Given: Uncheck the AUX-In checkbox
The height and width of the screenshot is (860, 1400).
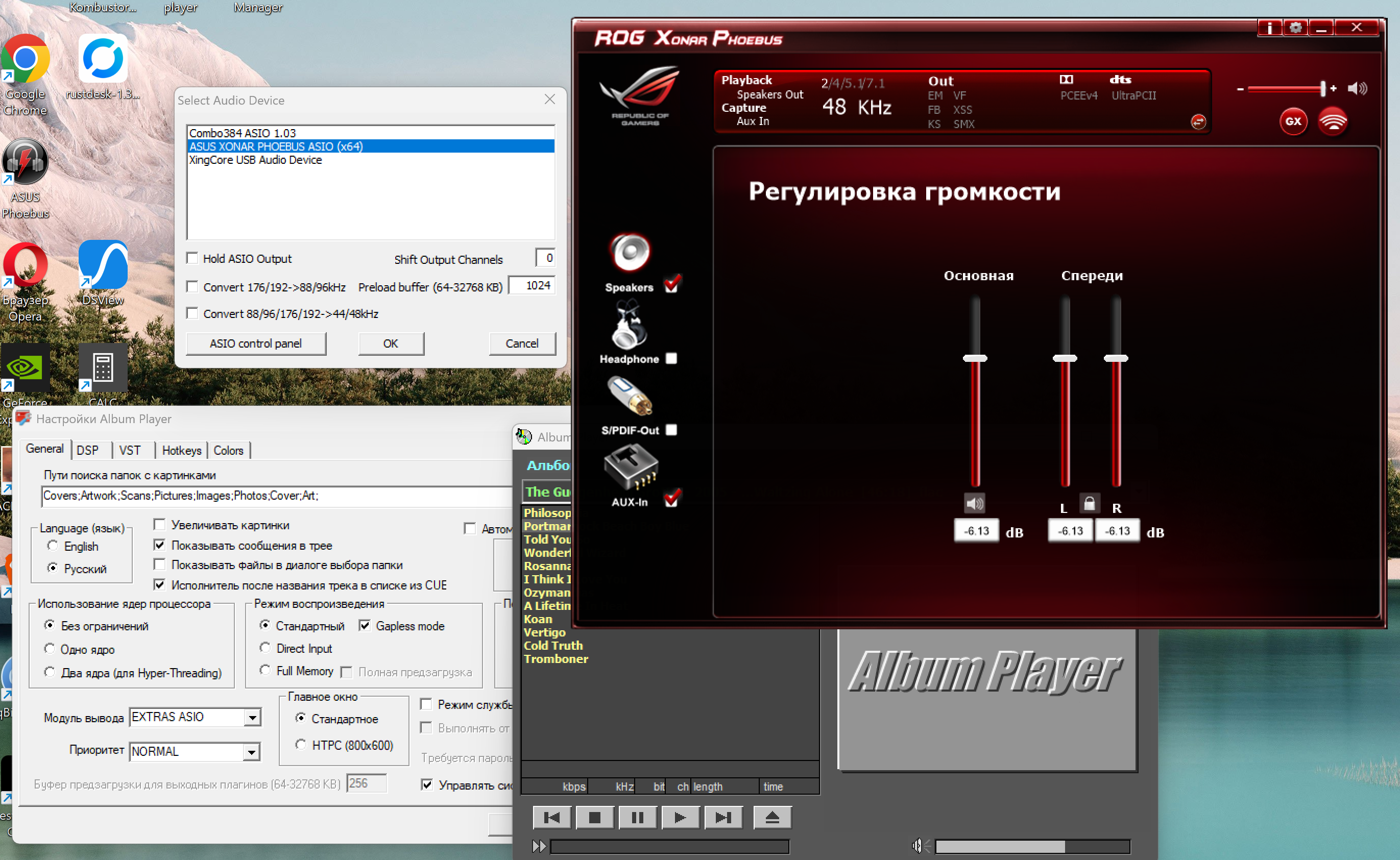Looking at the screenshot, I should [x=671, y=499].
